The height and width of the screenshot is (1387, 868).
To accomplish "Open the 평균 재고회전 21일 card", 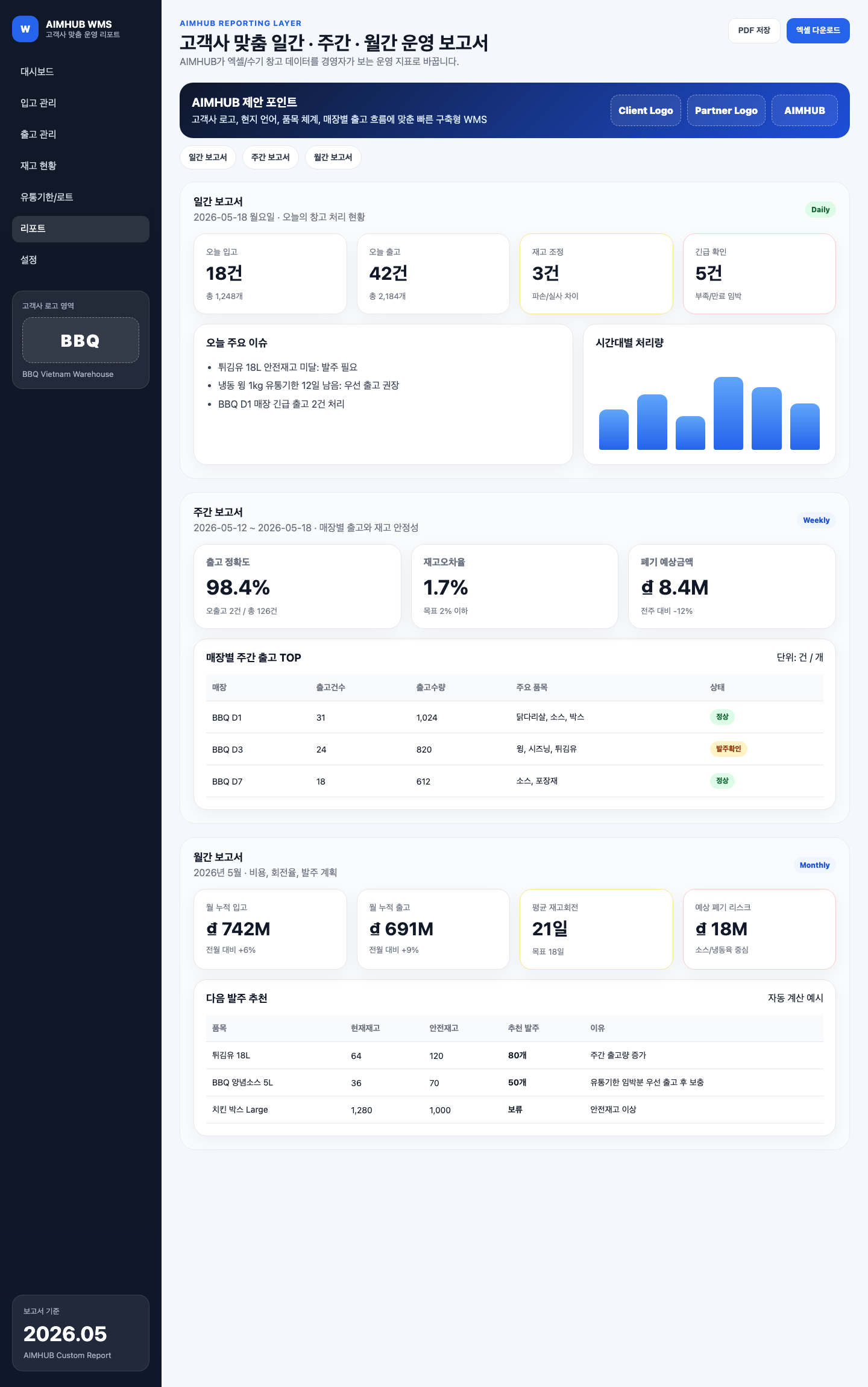I will click(x=596, y=929).
